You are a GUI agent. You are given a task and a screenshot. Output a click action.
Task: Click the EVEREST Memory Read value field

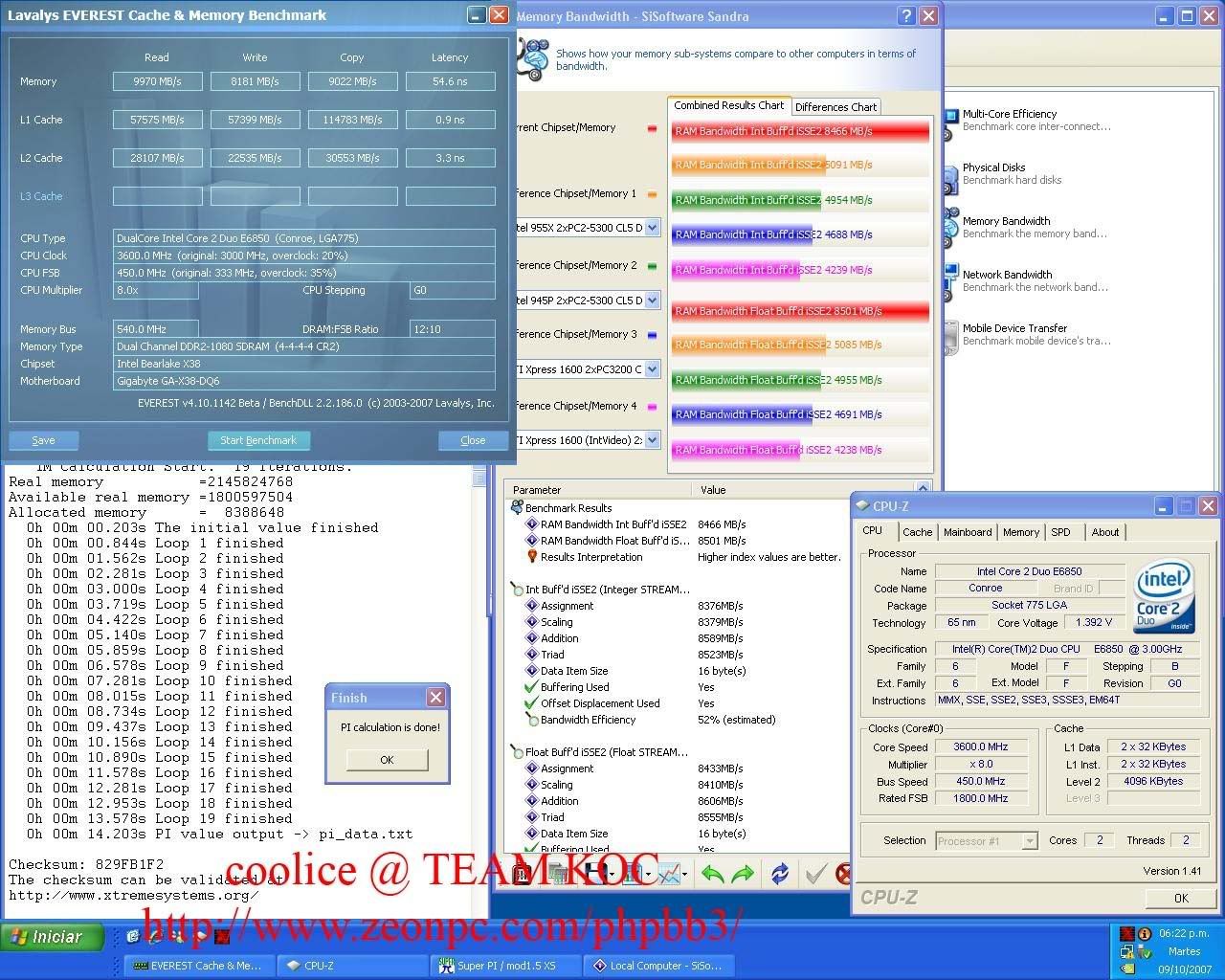click(x=157, y=81)
